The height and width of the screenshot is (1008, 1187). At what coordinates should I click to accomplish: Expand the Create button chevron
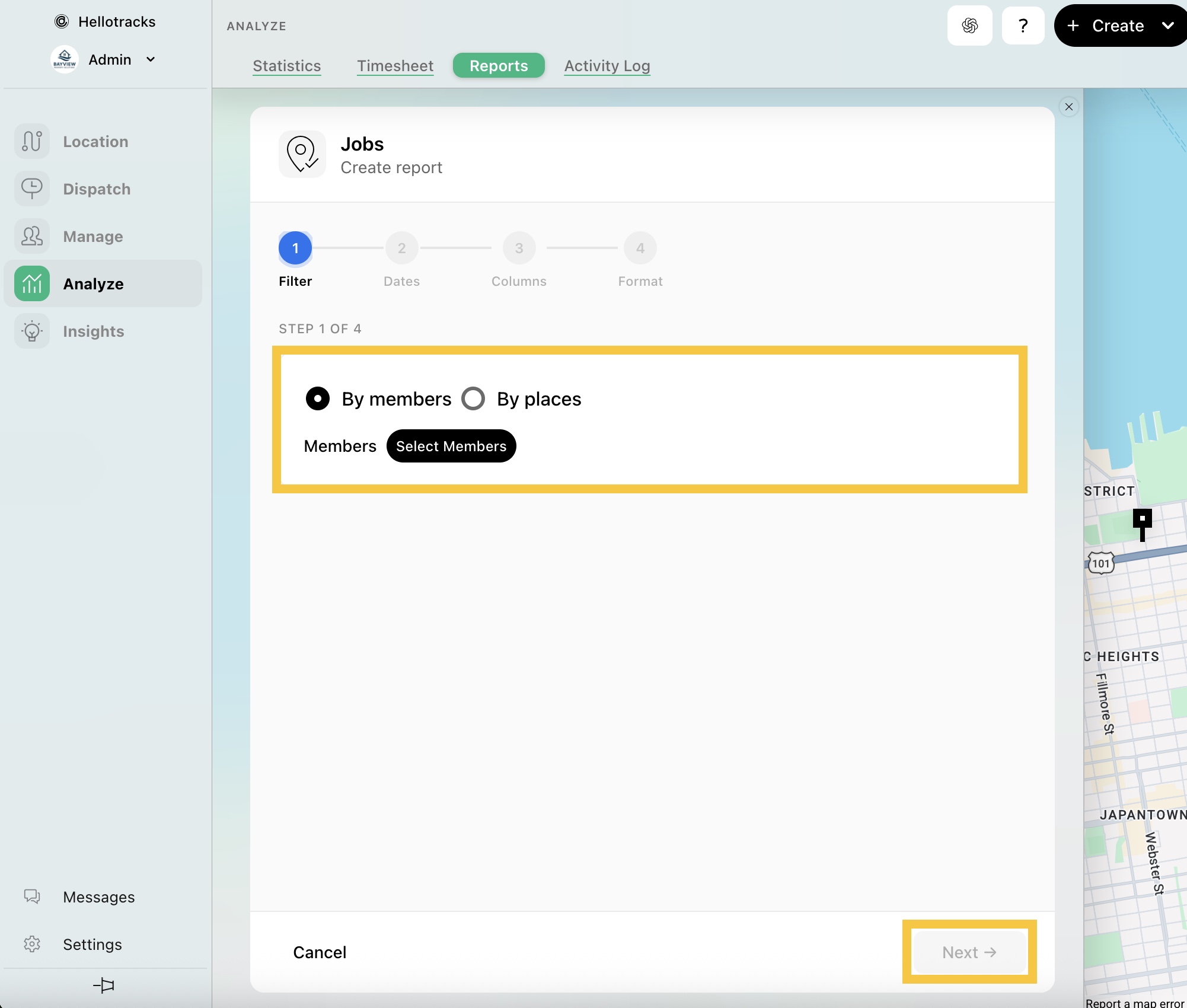pyautogui.click(x=1167, y=25)
